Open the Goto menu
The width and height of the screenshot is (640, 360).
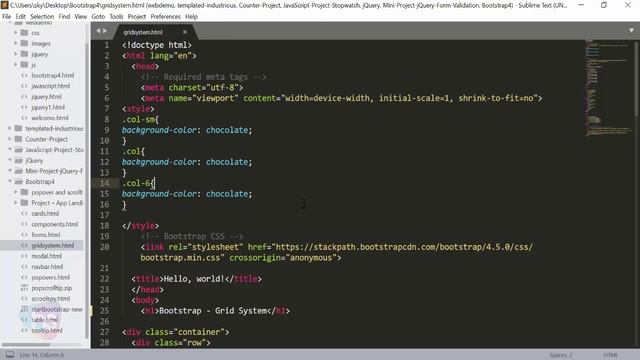98,17
